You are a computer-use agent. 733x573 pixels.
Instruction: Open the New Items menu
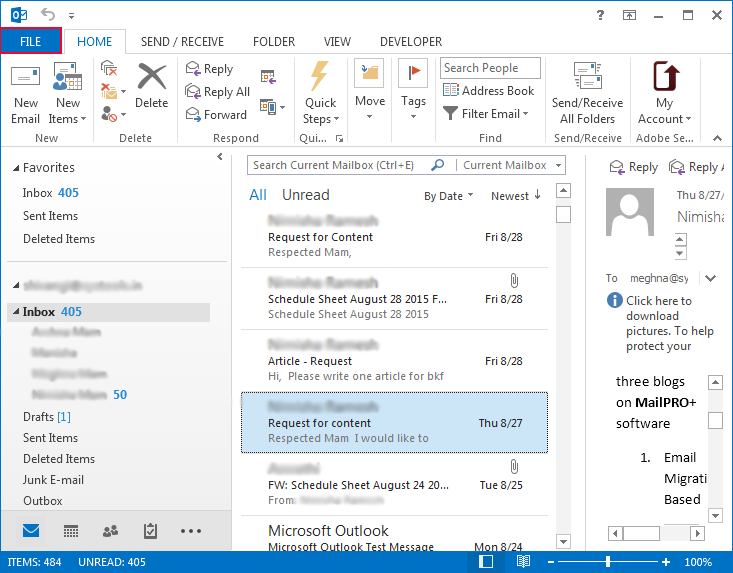tap(67, 95)
